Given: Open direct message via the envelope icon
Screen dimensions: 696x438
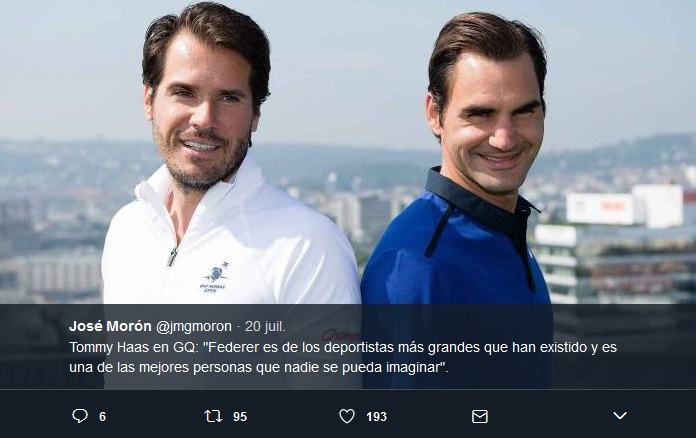Looking at the screenshot, I should [x=480, y=416].
